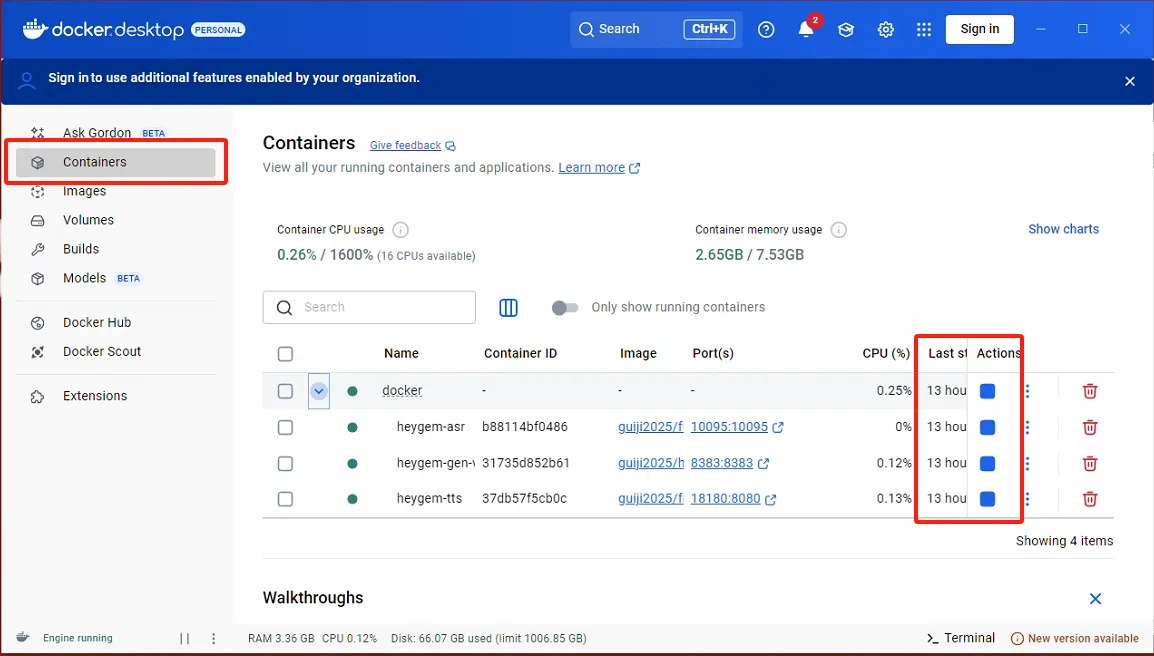Open the apps grid icon
This screenshot has height=656, width=1154.
(924, 29)
